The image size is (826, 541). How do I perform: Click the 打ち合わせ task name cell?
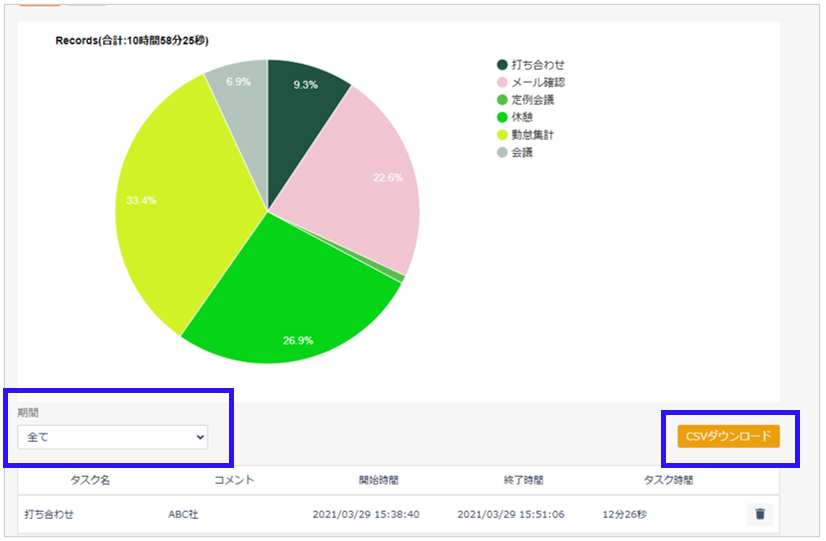[49, 514]
